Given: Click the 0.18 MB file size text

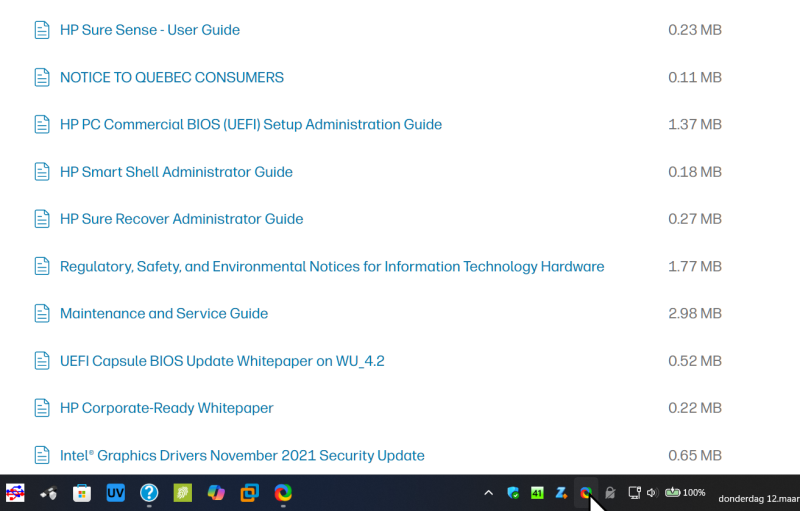Looking at the screenshot, I should (x=695, y=172).
